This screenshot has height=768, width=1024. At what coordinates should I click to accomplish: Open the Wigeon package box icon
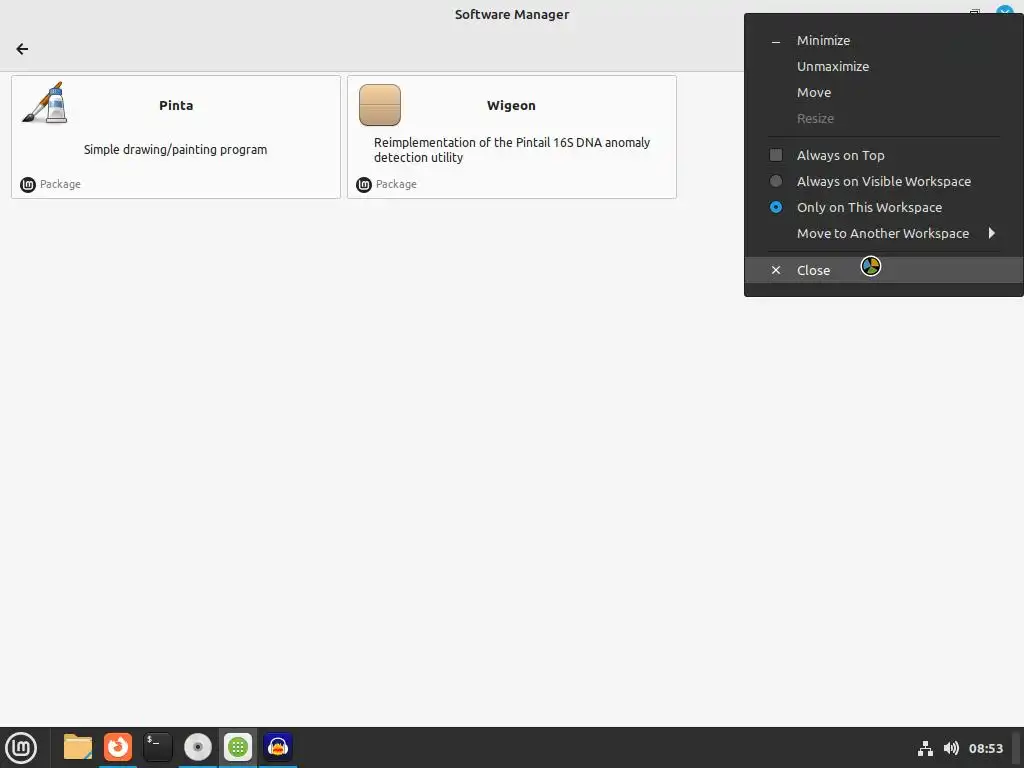click(x=379, y=104)
